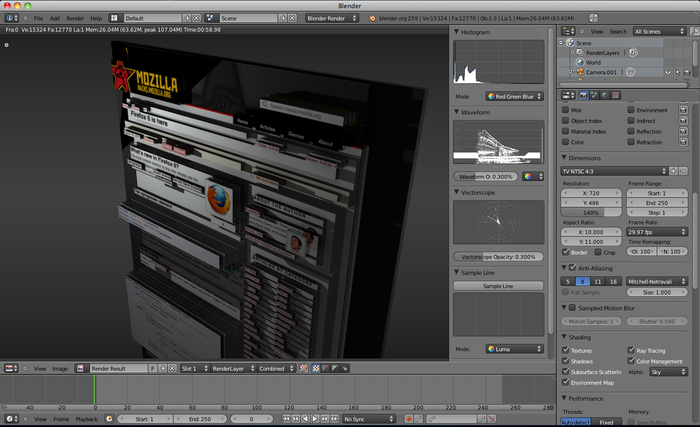Open the Add menu
Image resolution: width=700 pixels, height=427 pixels.
tap(54, 18)
